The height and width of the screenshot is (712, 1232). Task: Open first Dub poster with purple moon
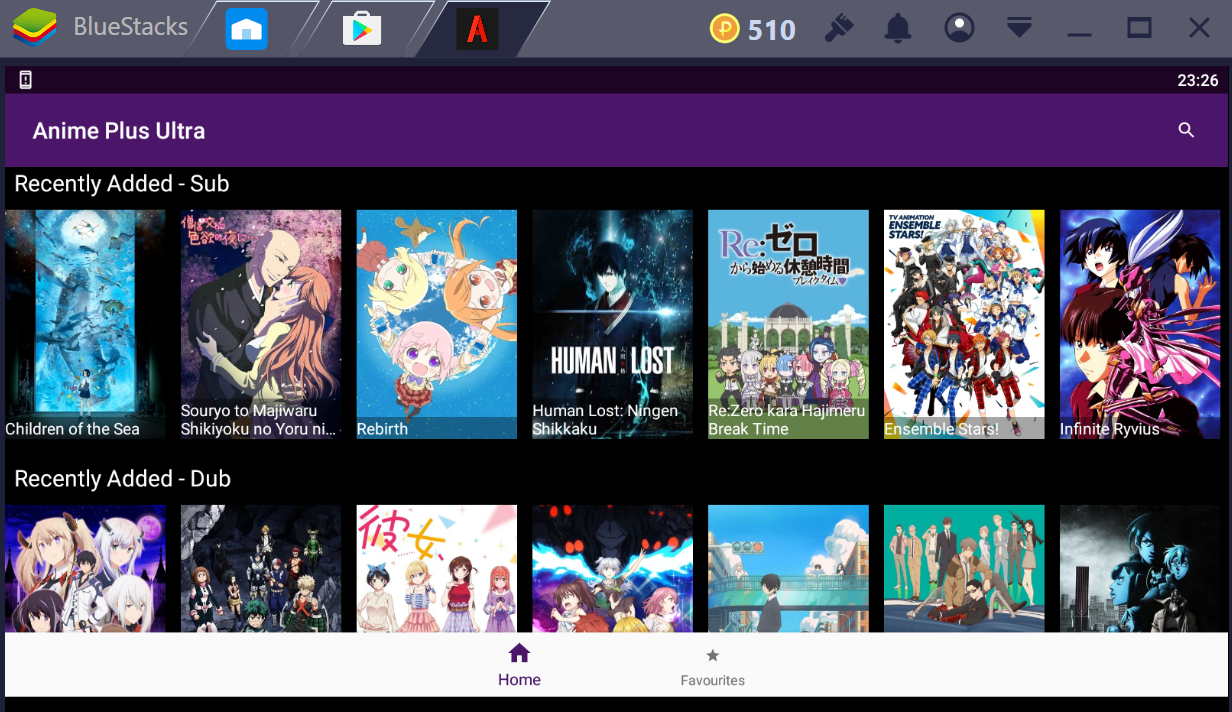click(85, 568)
